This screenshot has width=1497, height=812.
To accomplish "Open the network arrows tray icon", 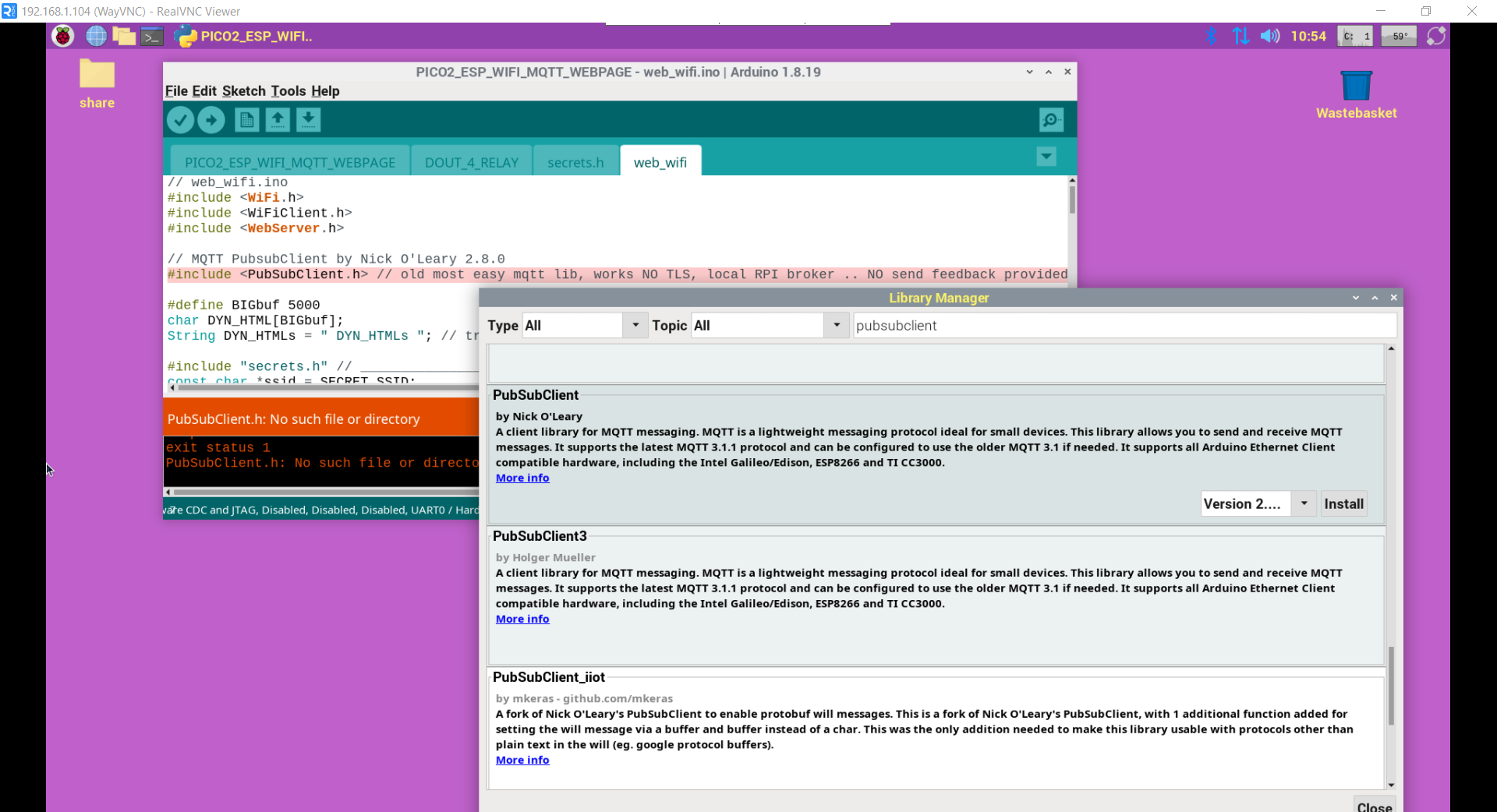I will tap(1240, 36).
